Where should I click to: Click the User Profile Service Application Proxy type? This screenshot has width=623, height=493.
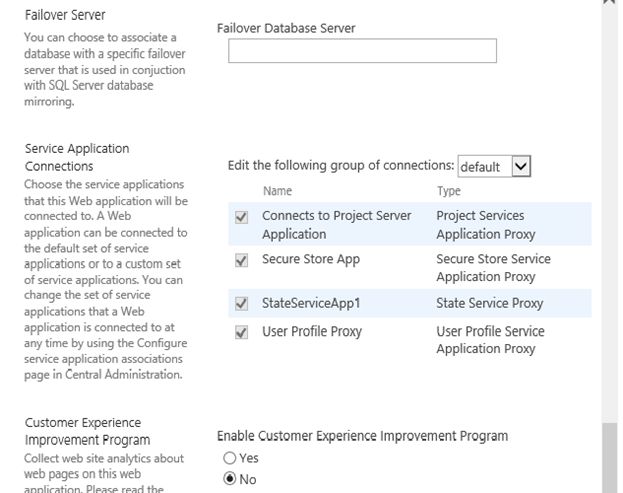pyautogui.click(x=490, y=340)
